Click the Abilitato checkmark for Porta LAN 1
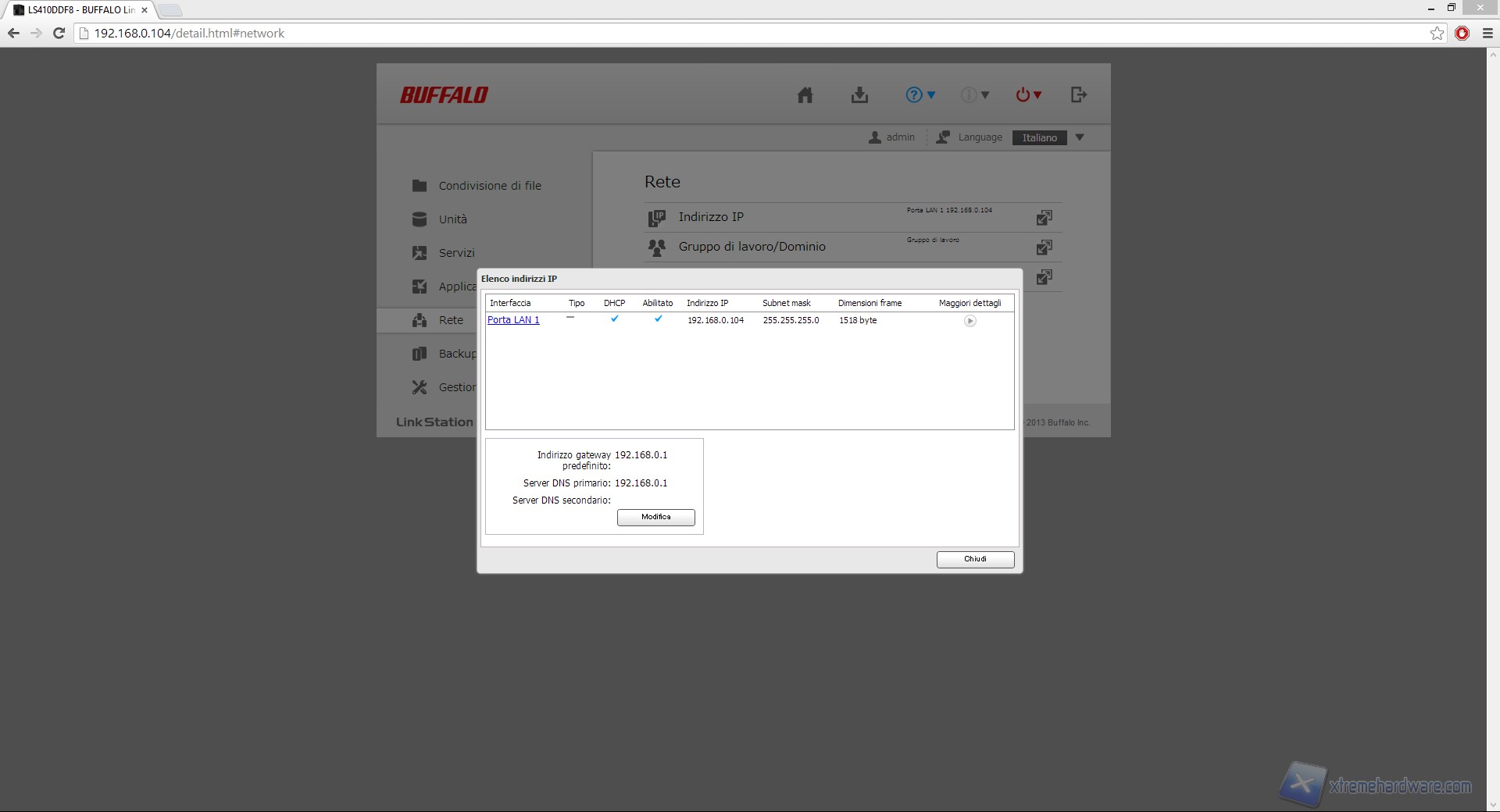Screen dimensions: 1500x812 pyautogui.click(x=659, y=319)
